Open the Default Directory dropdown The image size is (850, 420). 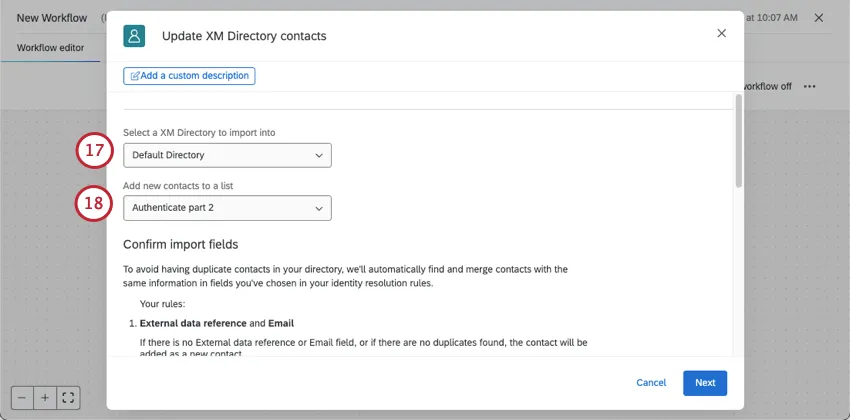point(227,155)
